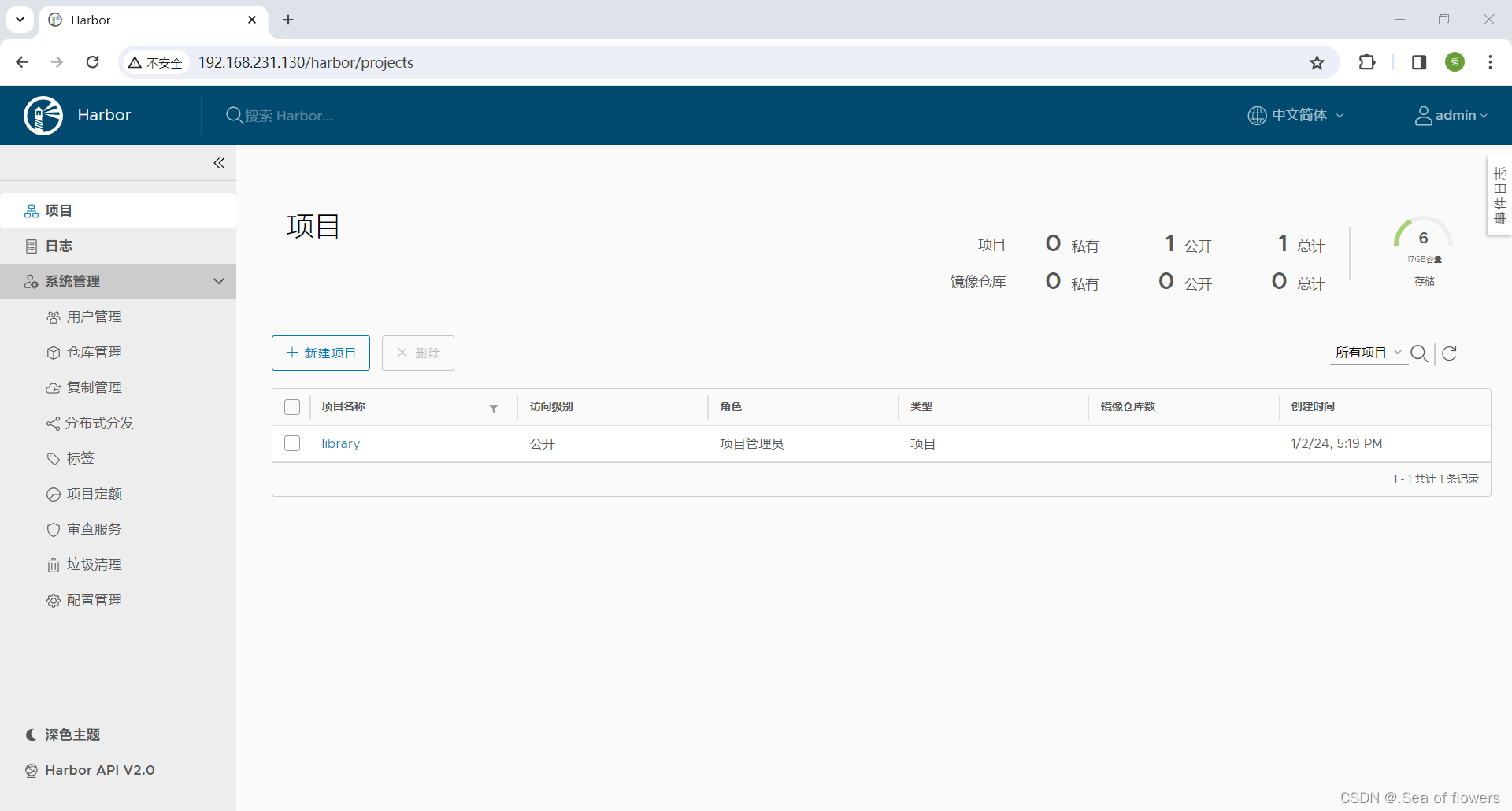
Task: Open admin user menu
Action: click(1451, 115)
